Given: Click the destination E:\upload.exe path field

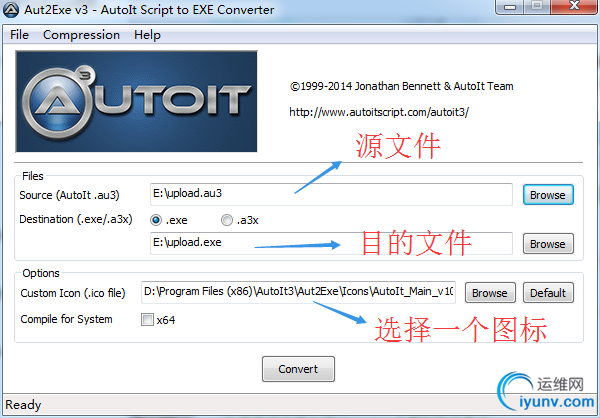Looking at the screenshot, I should point(331,243).
